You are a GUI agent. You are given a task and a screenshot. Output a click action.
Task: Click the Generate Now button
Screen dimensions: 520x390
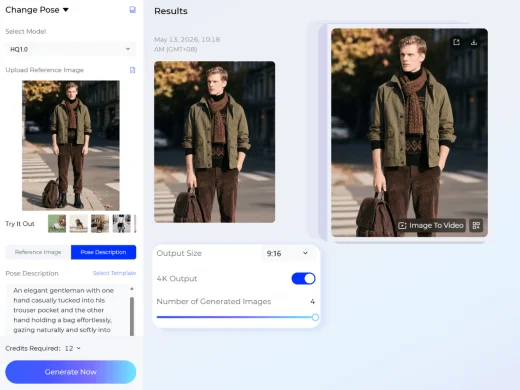[x=71, y=372]
